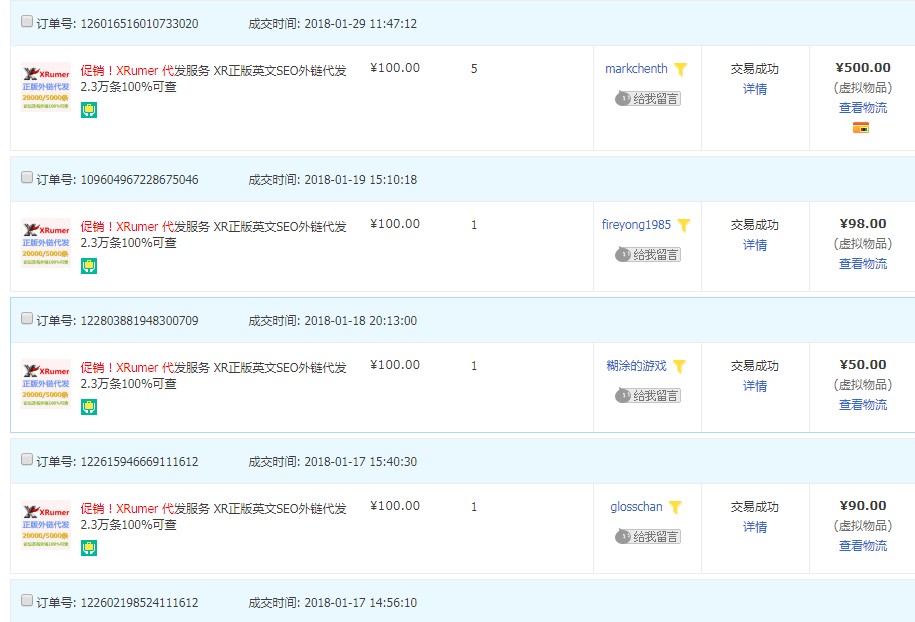Open XRumer product thumbnail in markchenth order

46,87
